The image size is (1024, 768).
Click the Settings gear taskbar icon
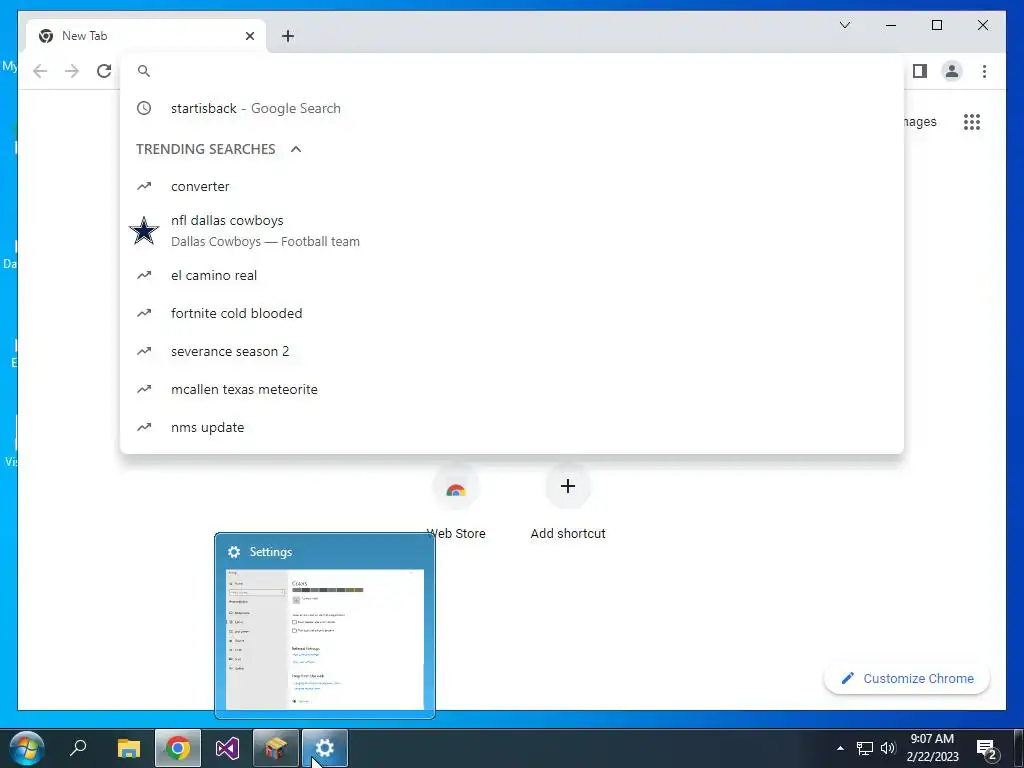325,748
